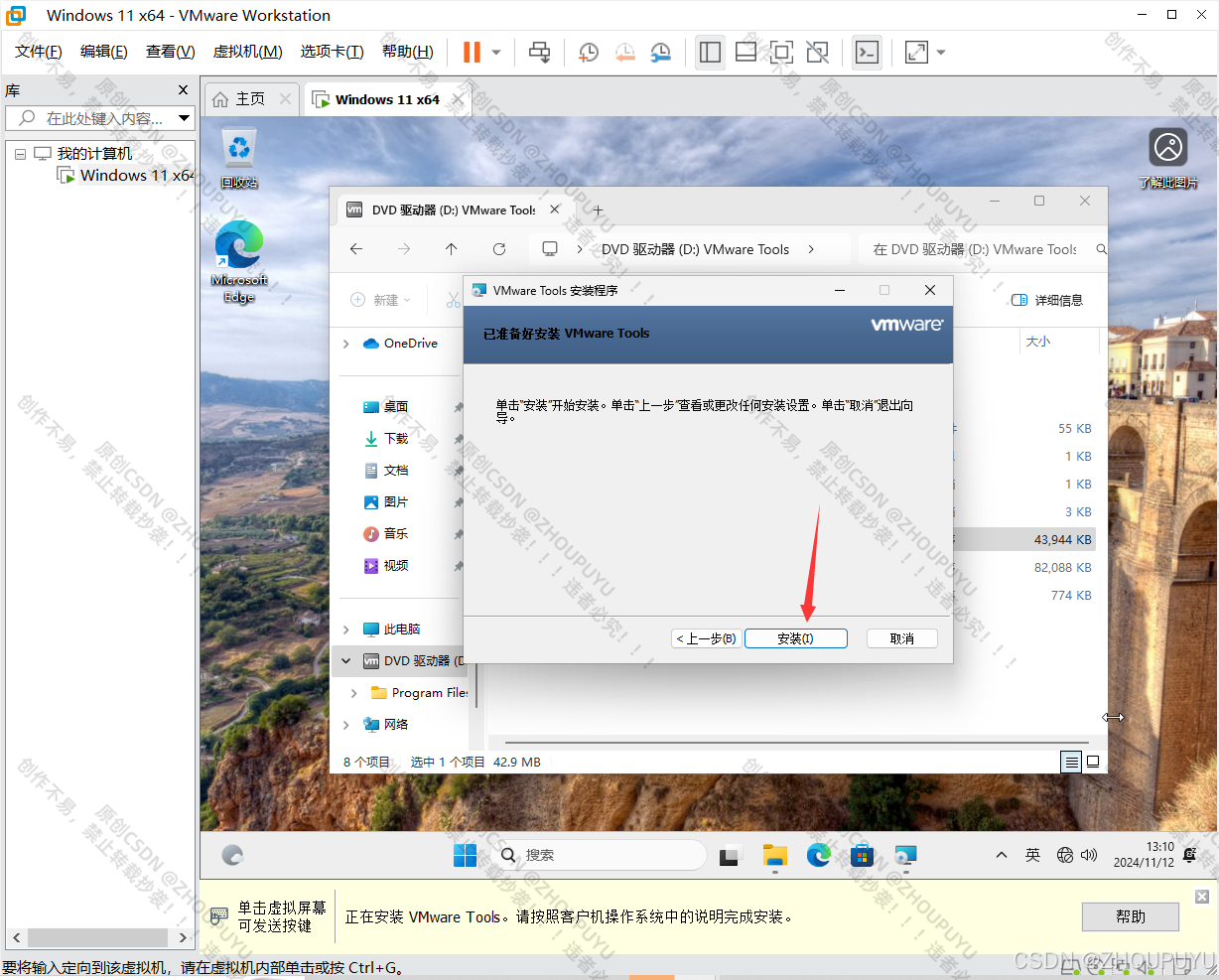Collapse the 我的计算机 tree node
This screenshot has width=1219, height=980.
pos(20,154)
